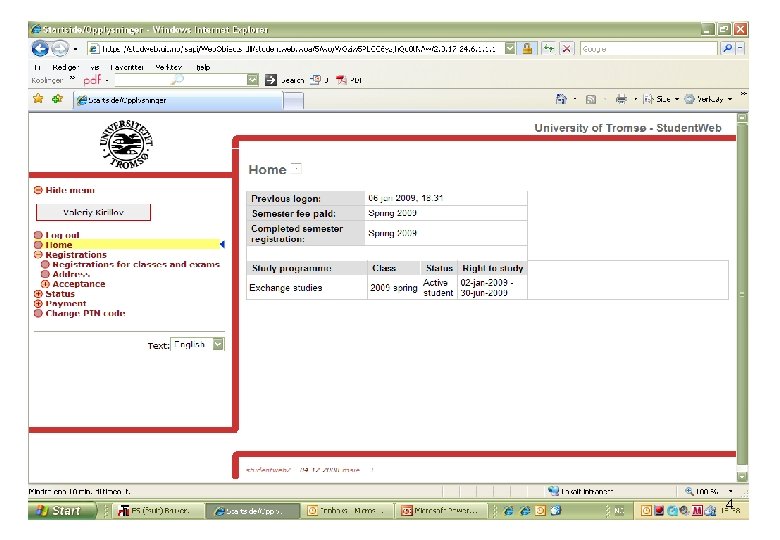Click the security lock icon in address bar
The image size is (780, 540).
(x=527, y=48)
